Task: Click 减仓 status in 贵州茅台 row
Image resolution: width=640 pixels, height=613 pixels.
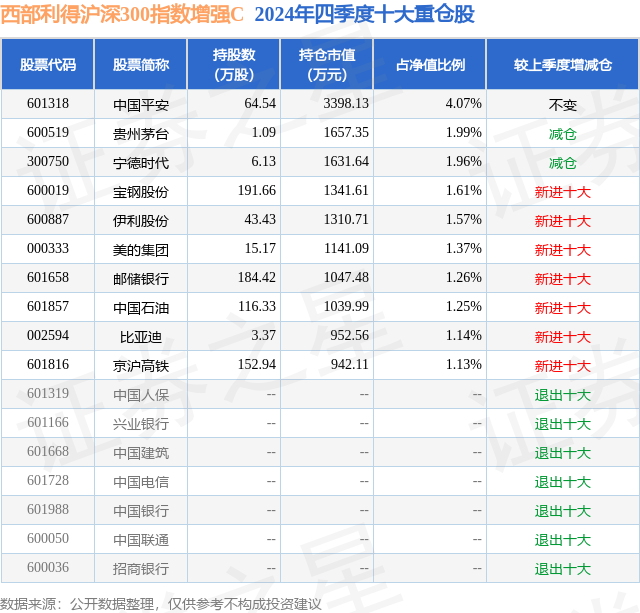Action: pyautogui.click(x=562, y=133)
